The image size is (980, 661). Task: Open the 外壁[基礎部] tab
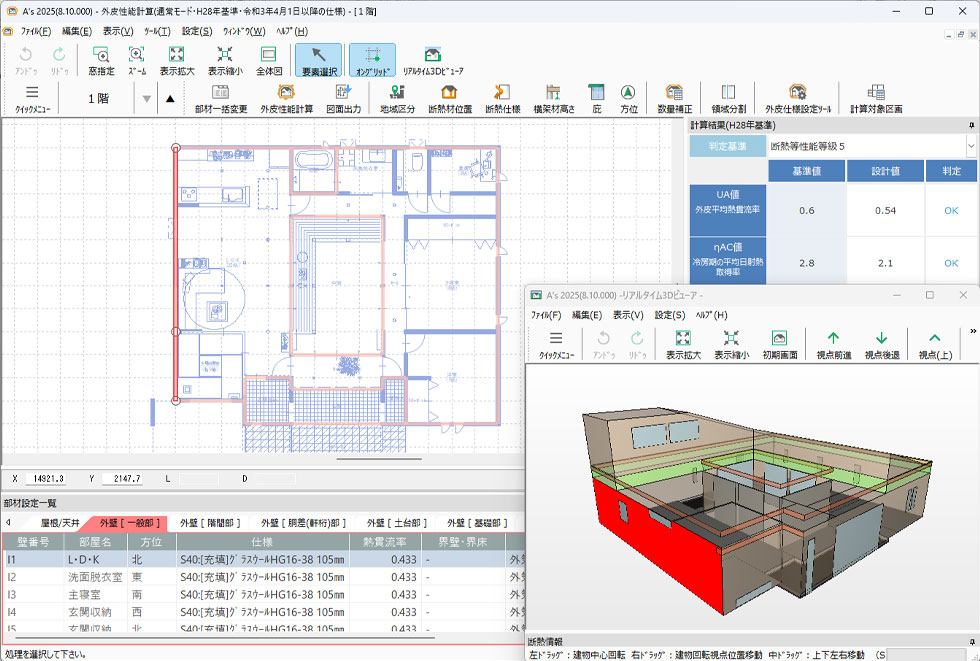(477, 523)
